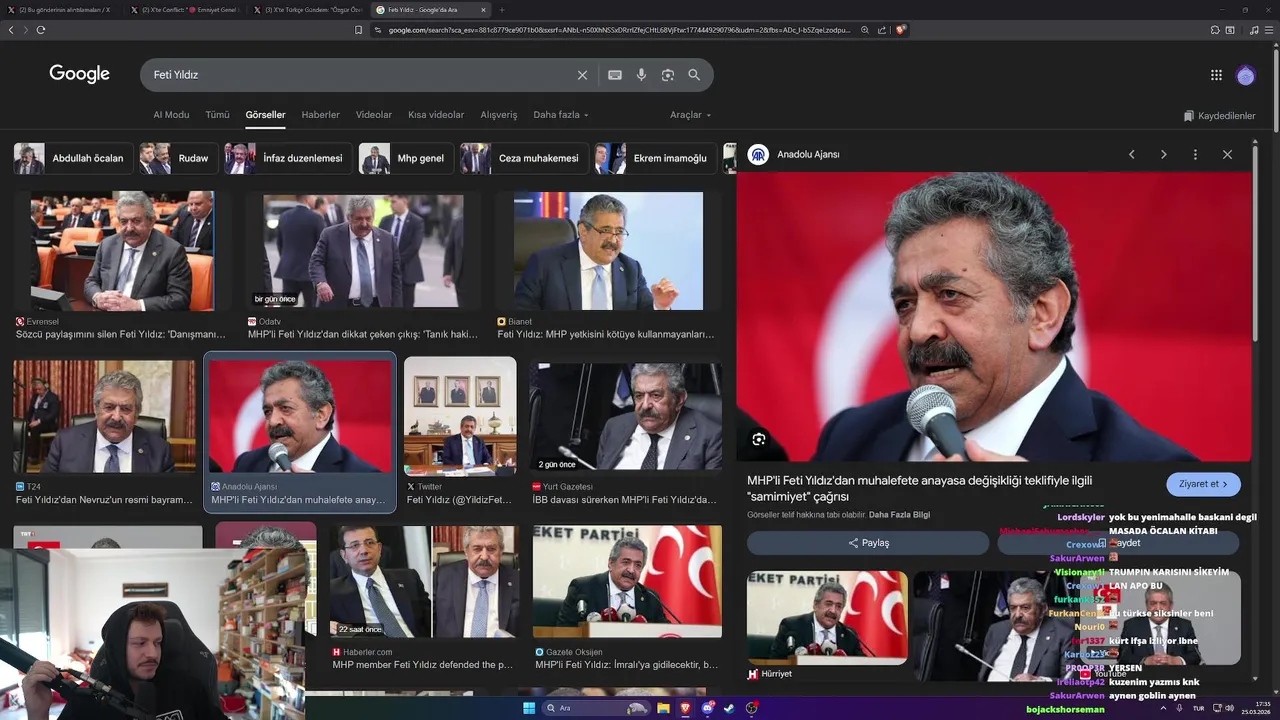Open Windows Start menu

pos(528,708)
